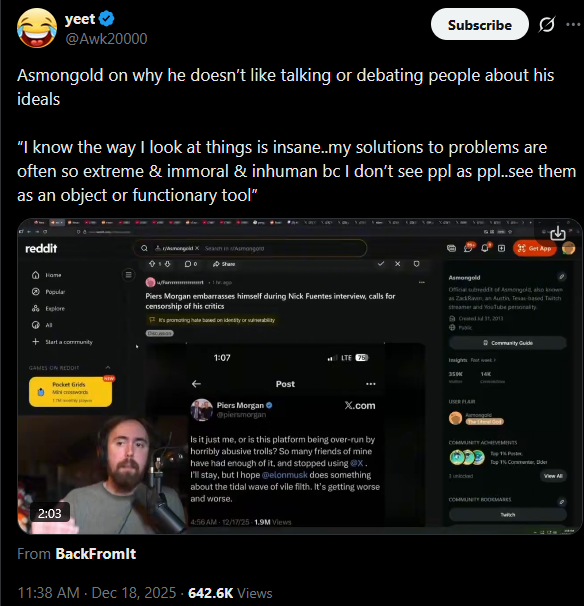Viewport: 584px width, 606px height.
Task: Click the Share button on the reddit post
Action: tap(224, 264)
